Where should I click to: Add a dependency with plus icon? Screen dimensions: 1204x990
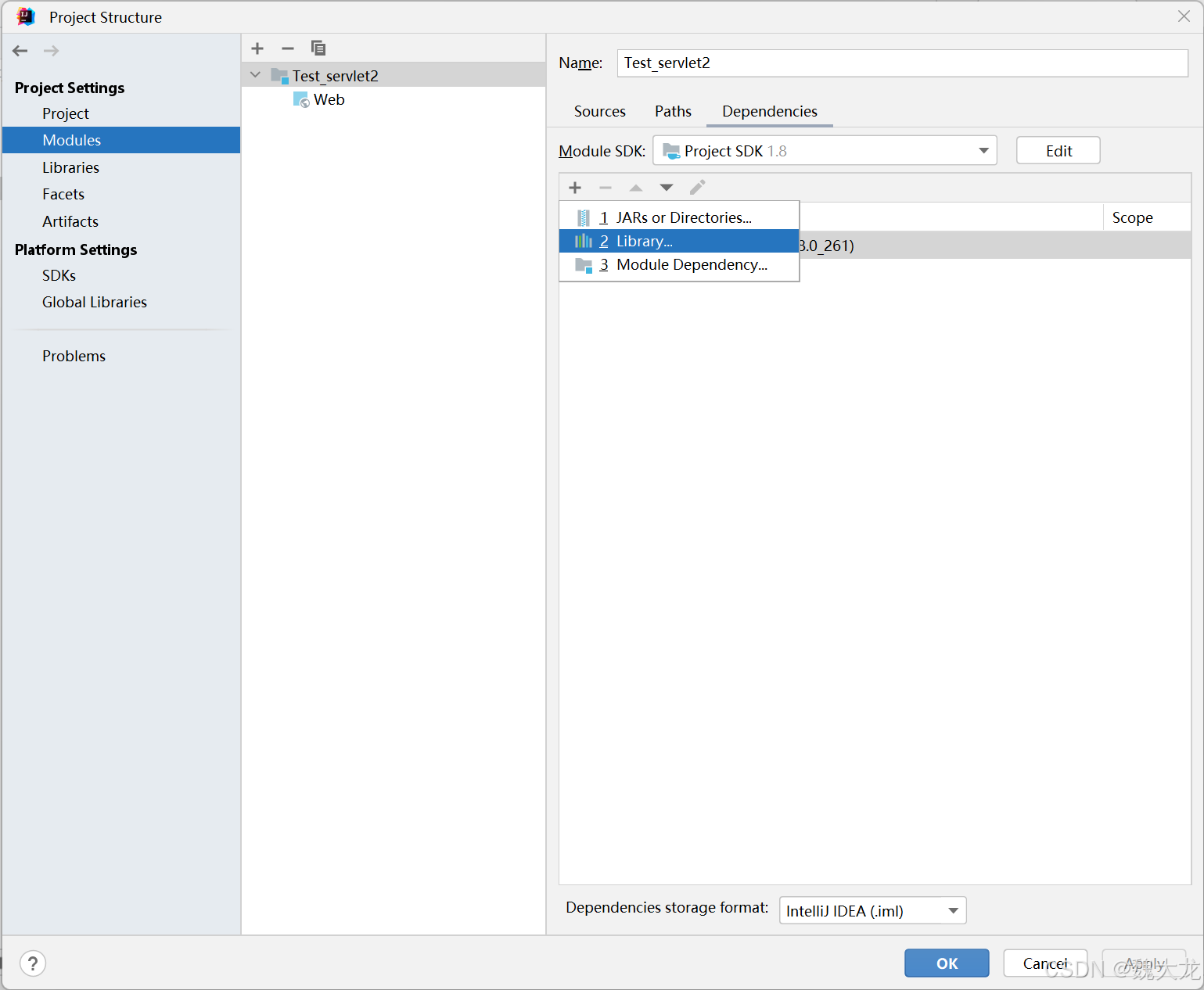575,188
